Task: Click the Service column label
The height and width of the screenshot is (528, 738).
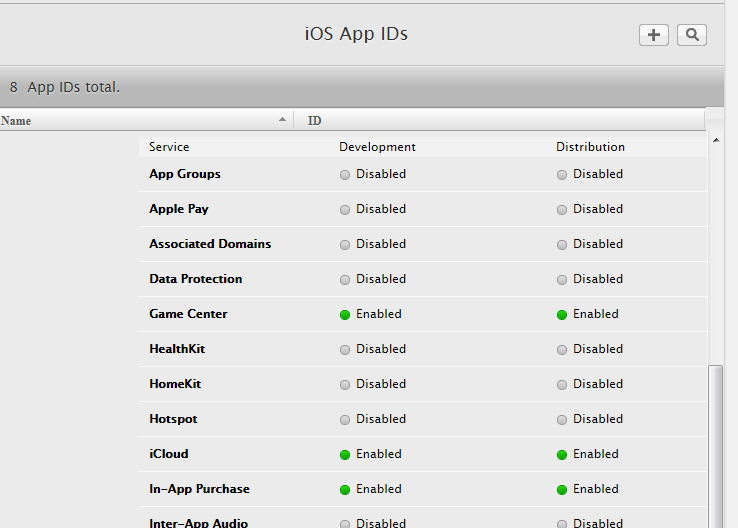Action: (x=169, y=147)
